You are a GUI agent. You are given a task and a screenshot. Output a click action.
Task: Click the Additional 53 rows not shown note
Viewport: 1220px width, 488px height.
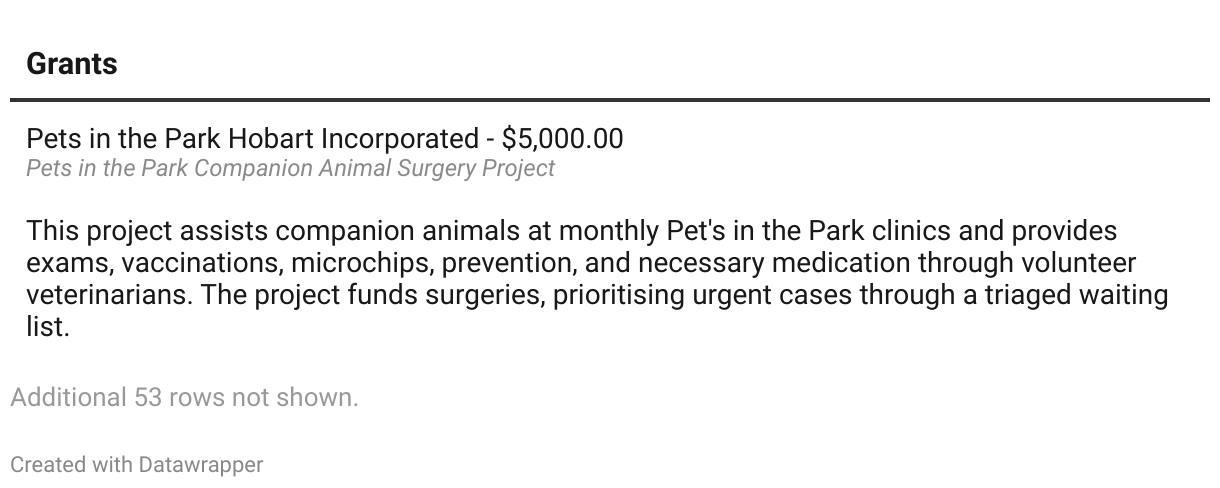tap(184, 397)
